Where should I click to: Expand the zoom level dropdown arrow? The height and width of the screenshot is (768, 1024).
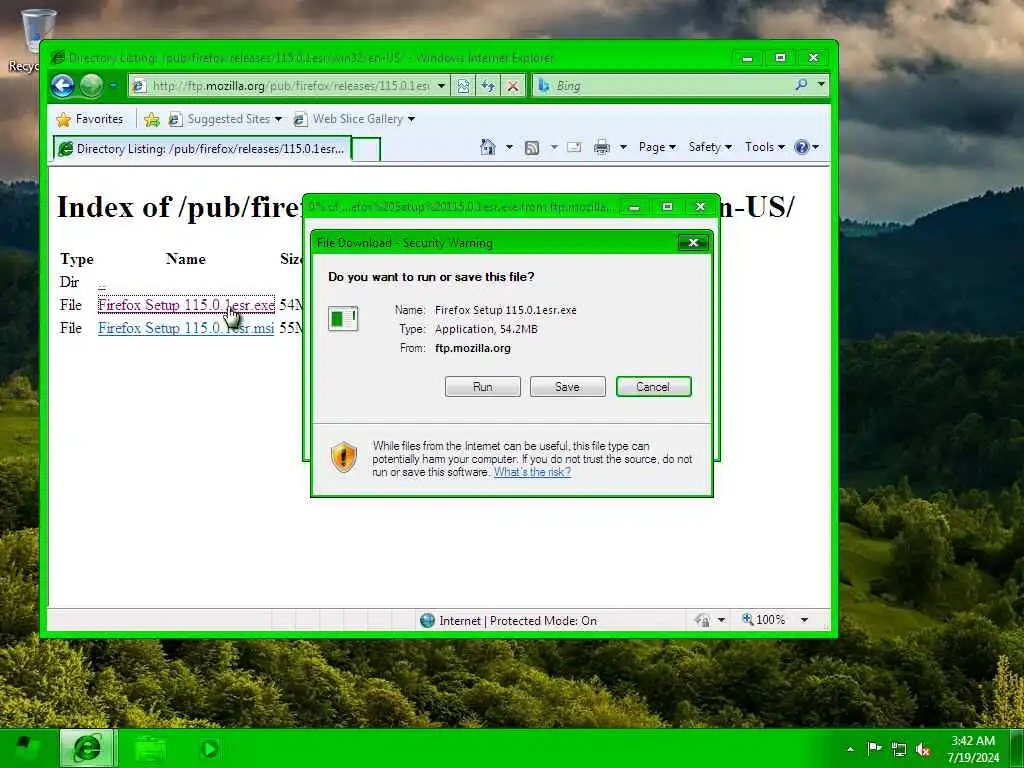[805, 620]
